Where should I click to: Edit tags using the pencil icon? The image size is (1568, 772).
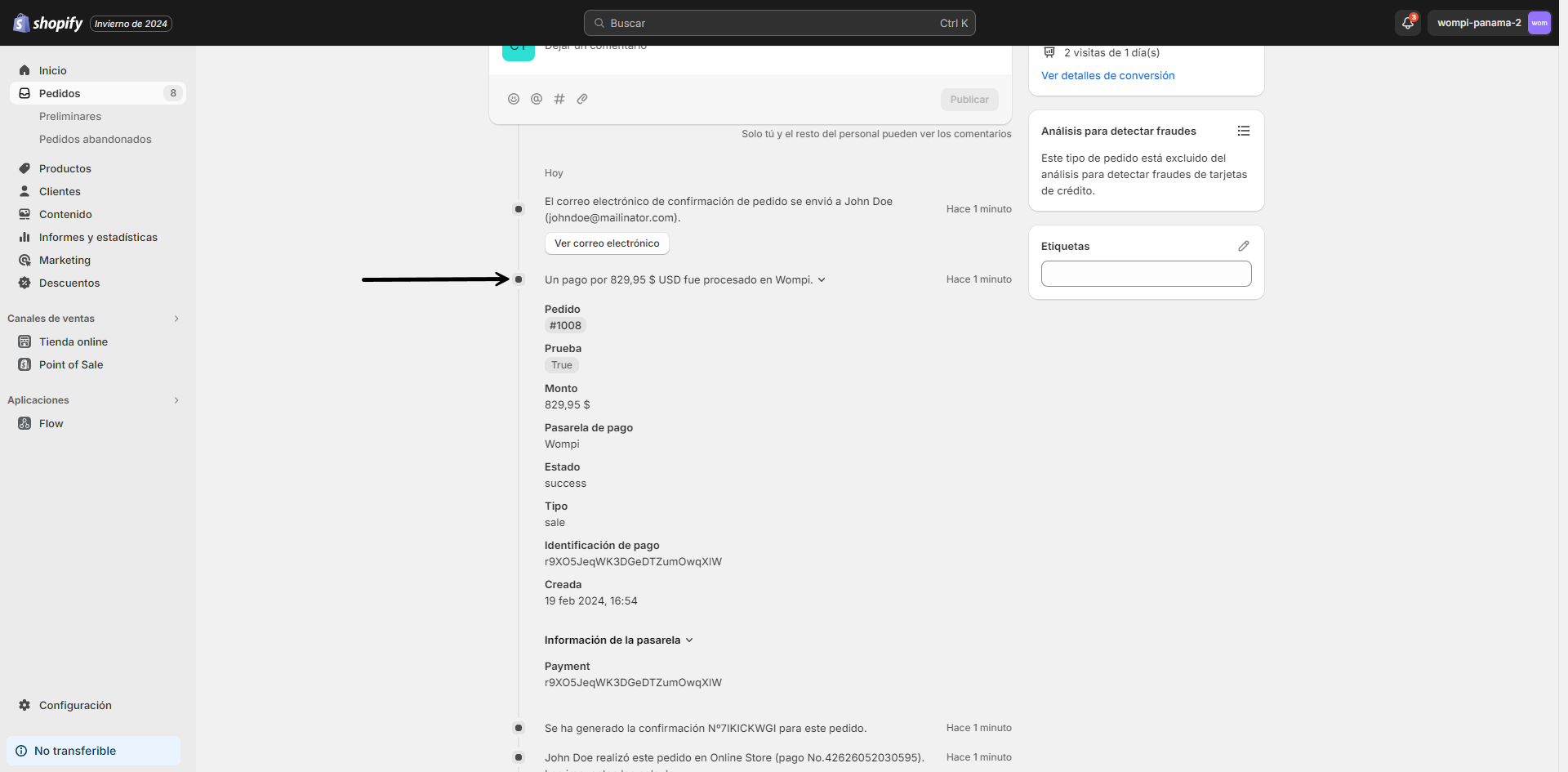click(x=1244, y=245)
